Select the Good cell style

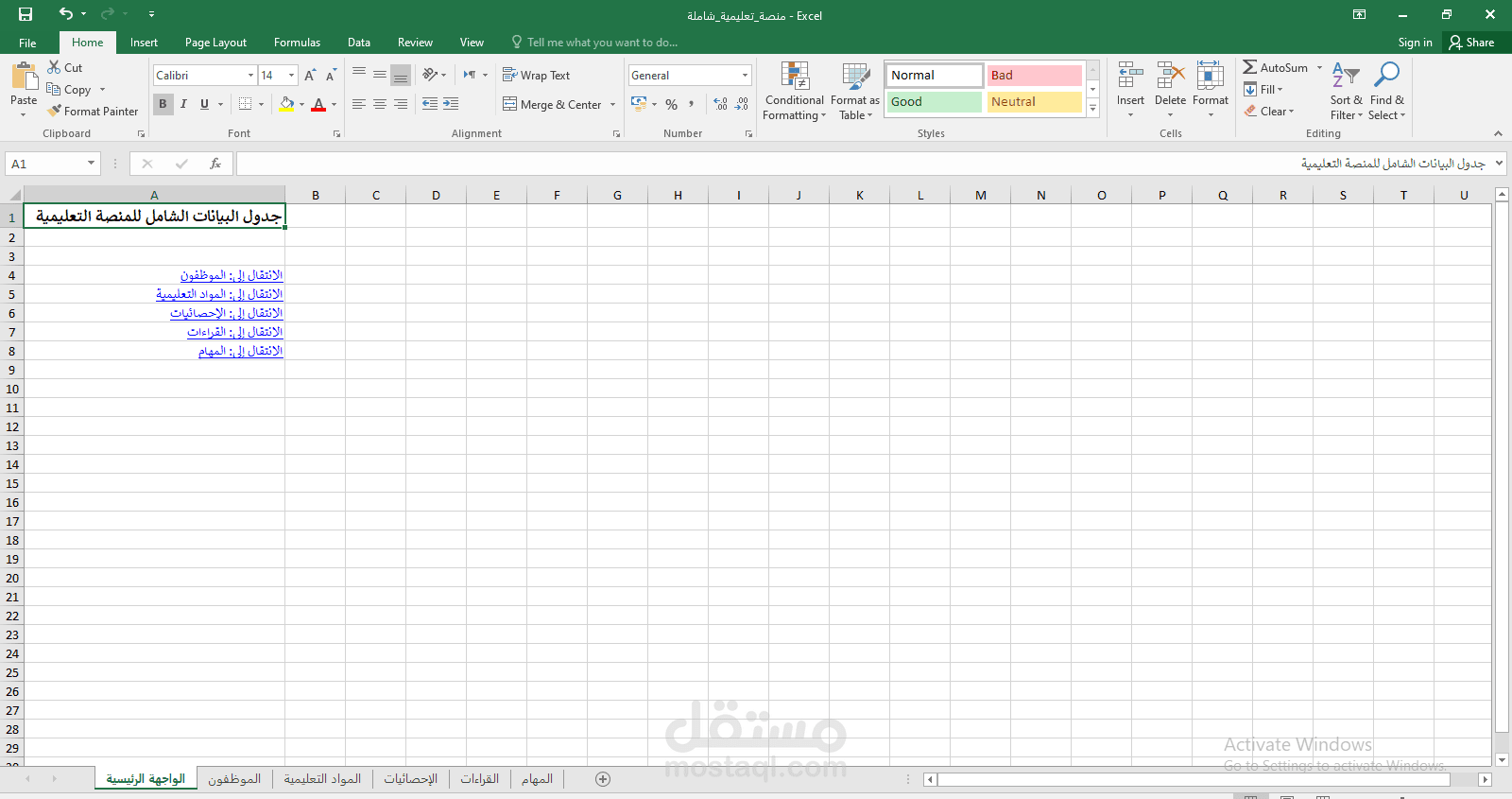pos(935,101)
